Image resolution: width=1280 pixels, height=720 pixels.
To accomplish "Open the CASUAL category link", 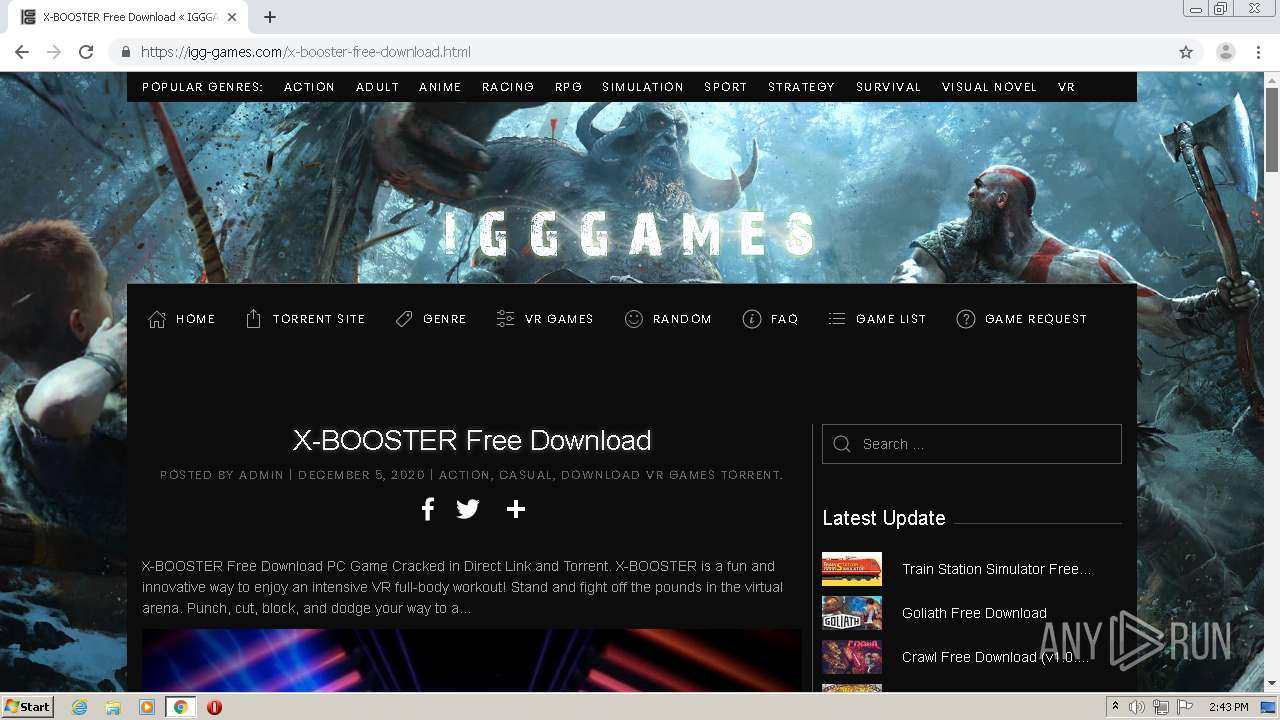I will click(525, 475).
